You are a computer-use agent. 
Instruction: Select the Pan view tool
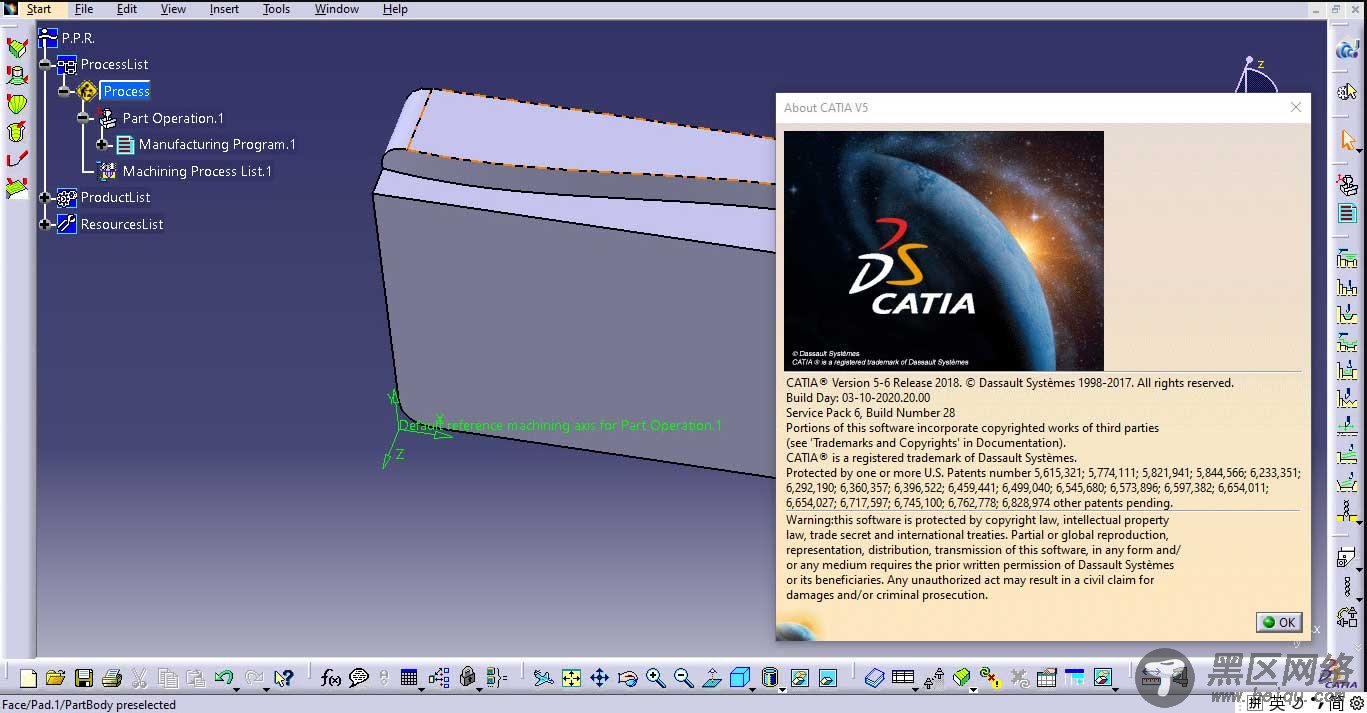599,678
